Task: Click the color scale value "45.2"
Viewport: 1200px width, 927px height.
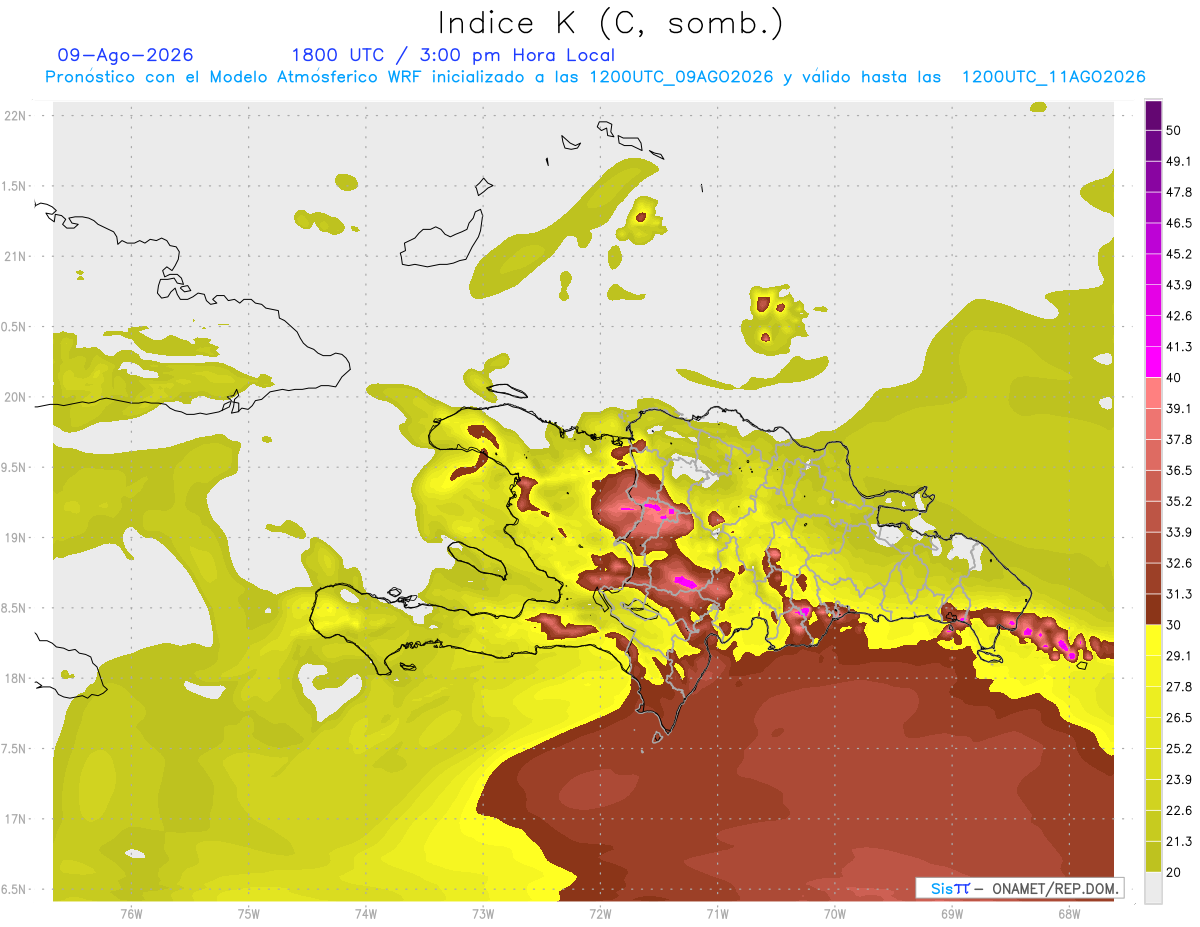Action: tap(1179, 254)
